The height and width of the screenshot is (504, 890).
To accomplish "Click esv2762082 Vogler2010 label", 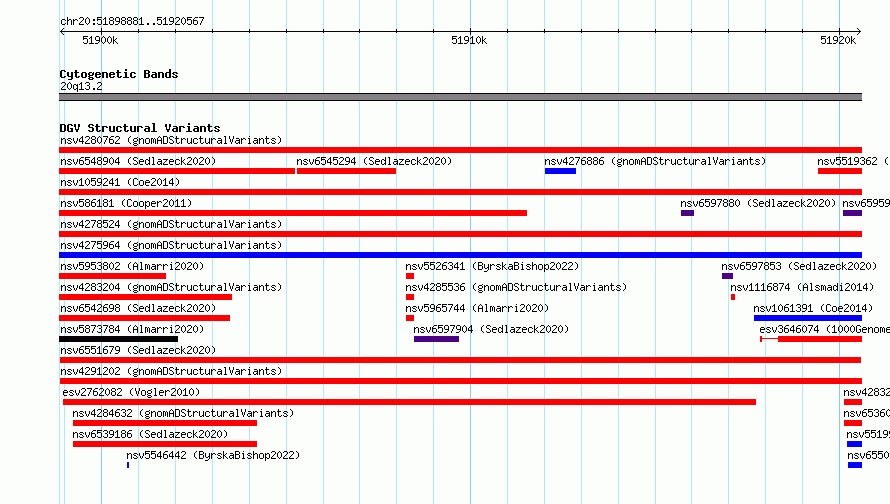I will coord(131,392).
